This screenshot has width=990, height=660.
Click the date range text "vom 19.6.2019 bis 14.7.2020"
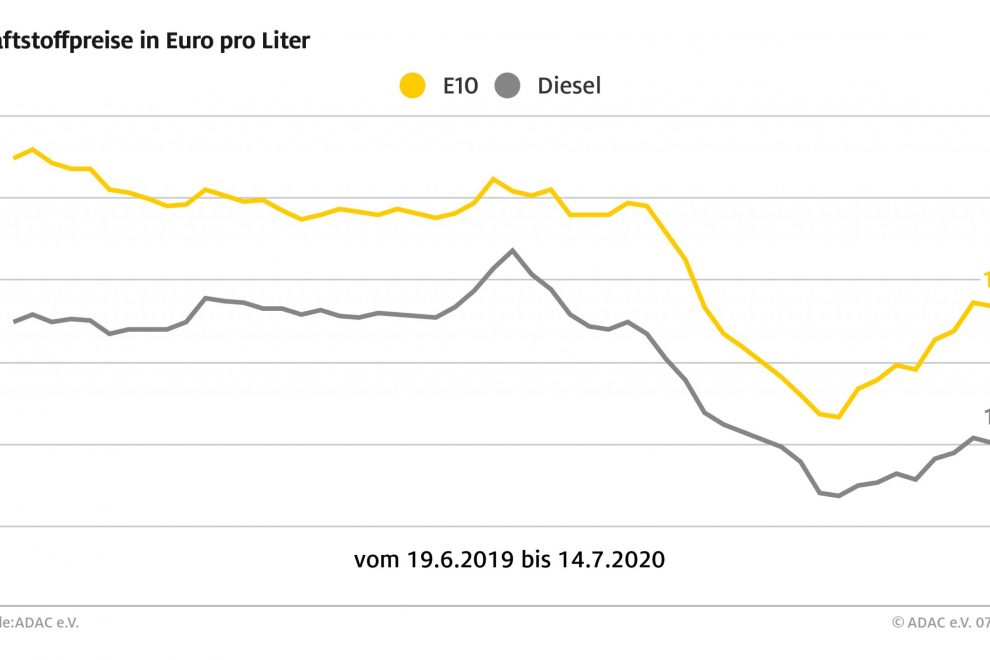[509, 560]
